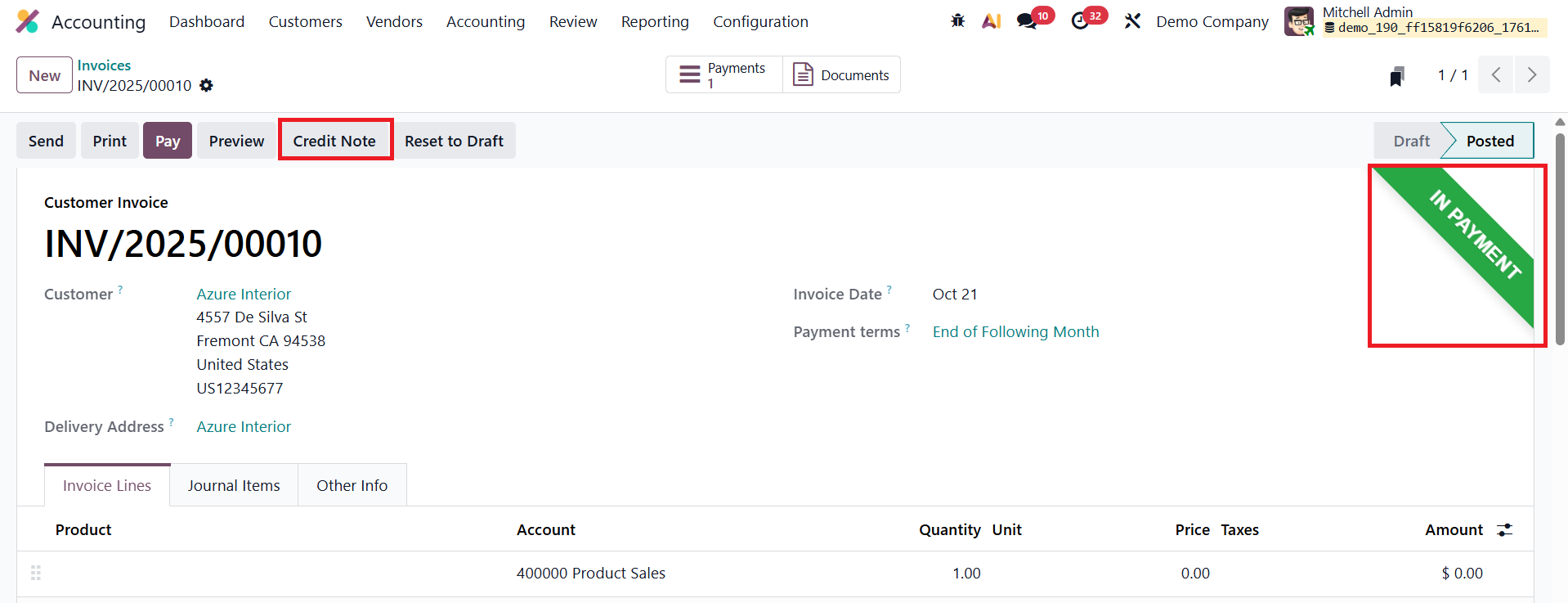The height and width of the screenshot is (603, 1568).
Task: Open the AI assistant icon
Action: 992,21
